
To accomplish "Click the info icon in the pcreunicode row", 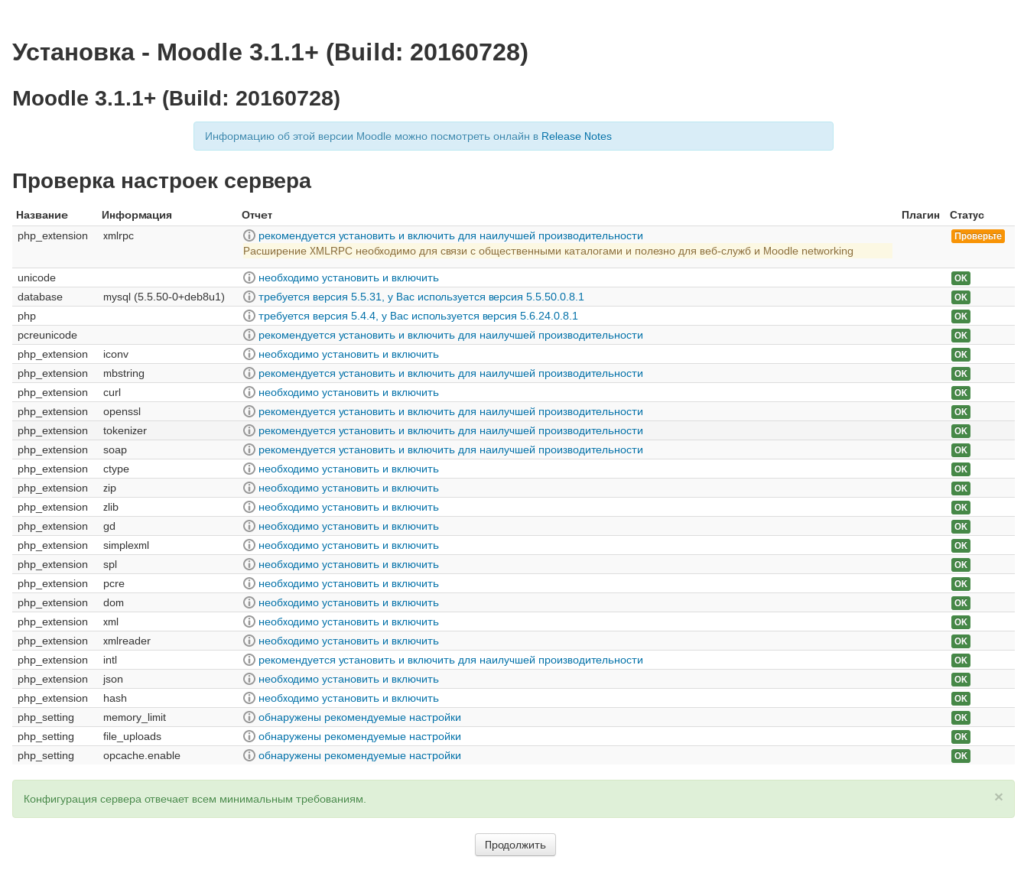I will point(249,335).
